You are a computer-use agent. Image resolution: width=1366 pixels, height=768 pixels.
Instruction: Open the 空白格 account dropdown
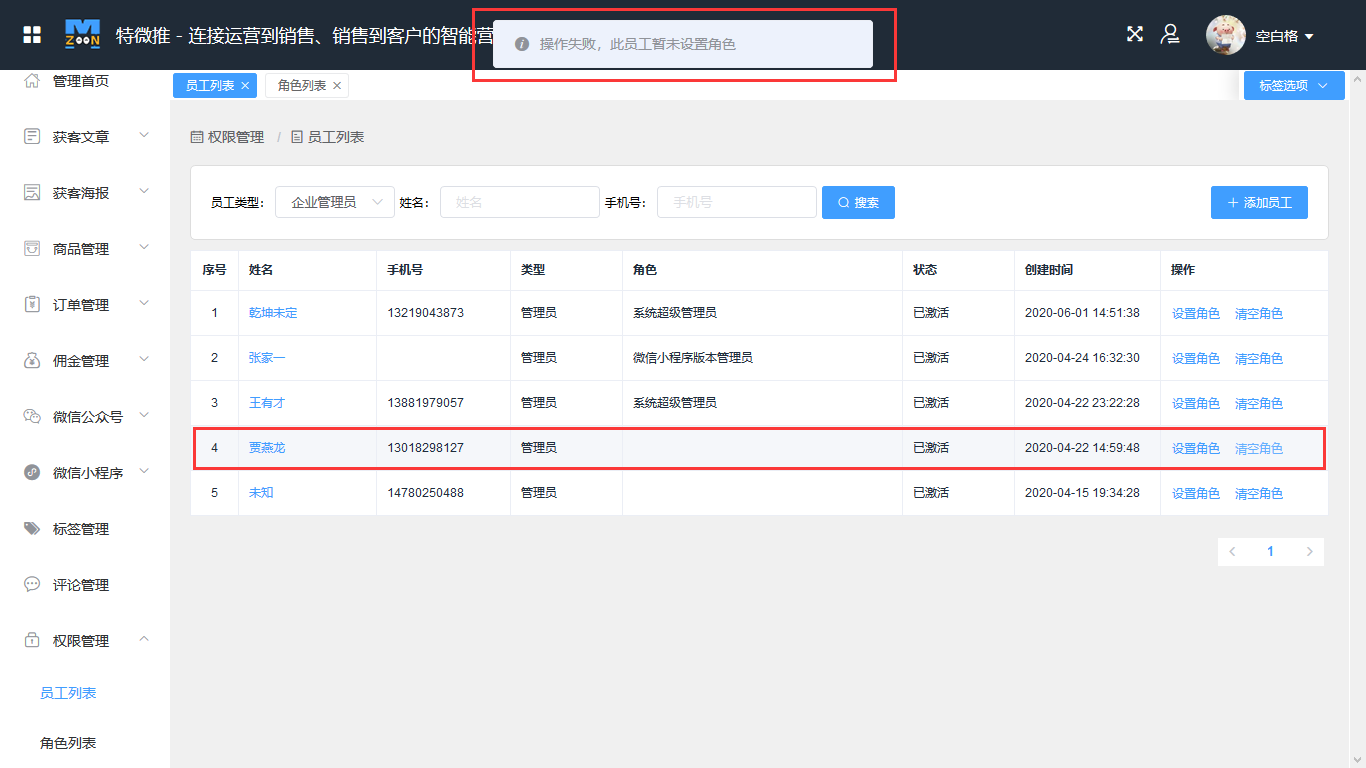click(x=1285, y=36)
